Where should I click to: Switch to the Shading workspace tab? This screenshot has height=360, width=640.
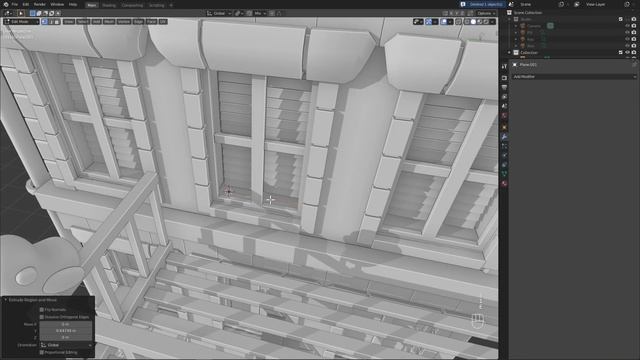(x=109, y=5)
